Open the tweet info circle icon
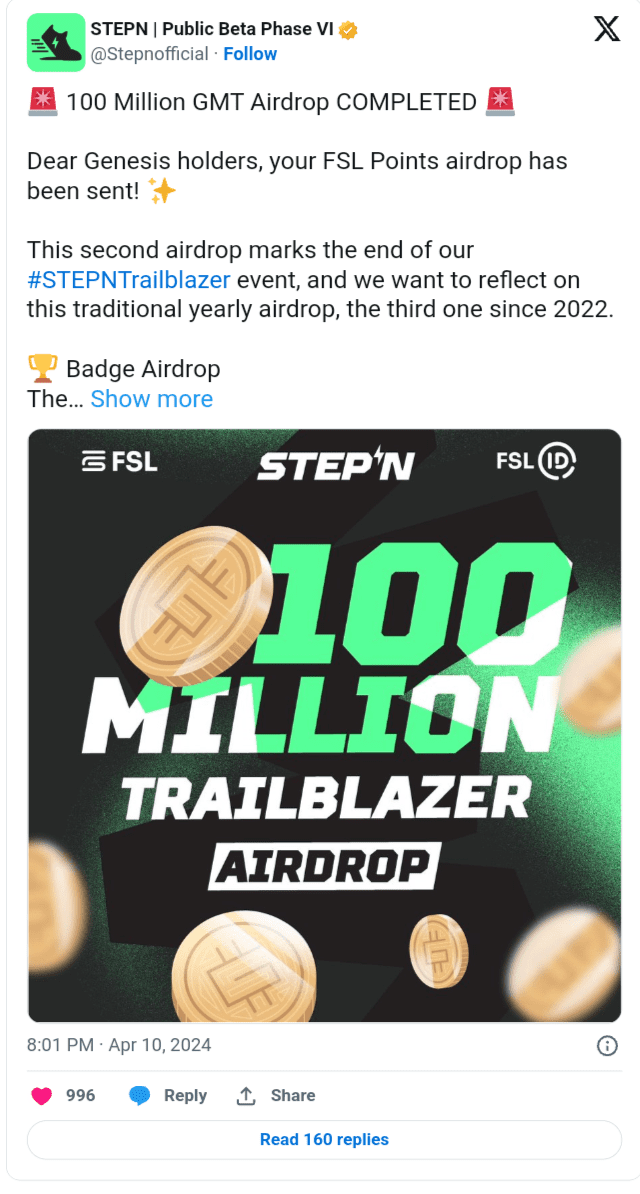Screen dimensions: 640x1194 pyautogui.click(x=606, y=1046)
